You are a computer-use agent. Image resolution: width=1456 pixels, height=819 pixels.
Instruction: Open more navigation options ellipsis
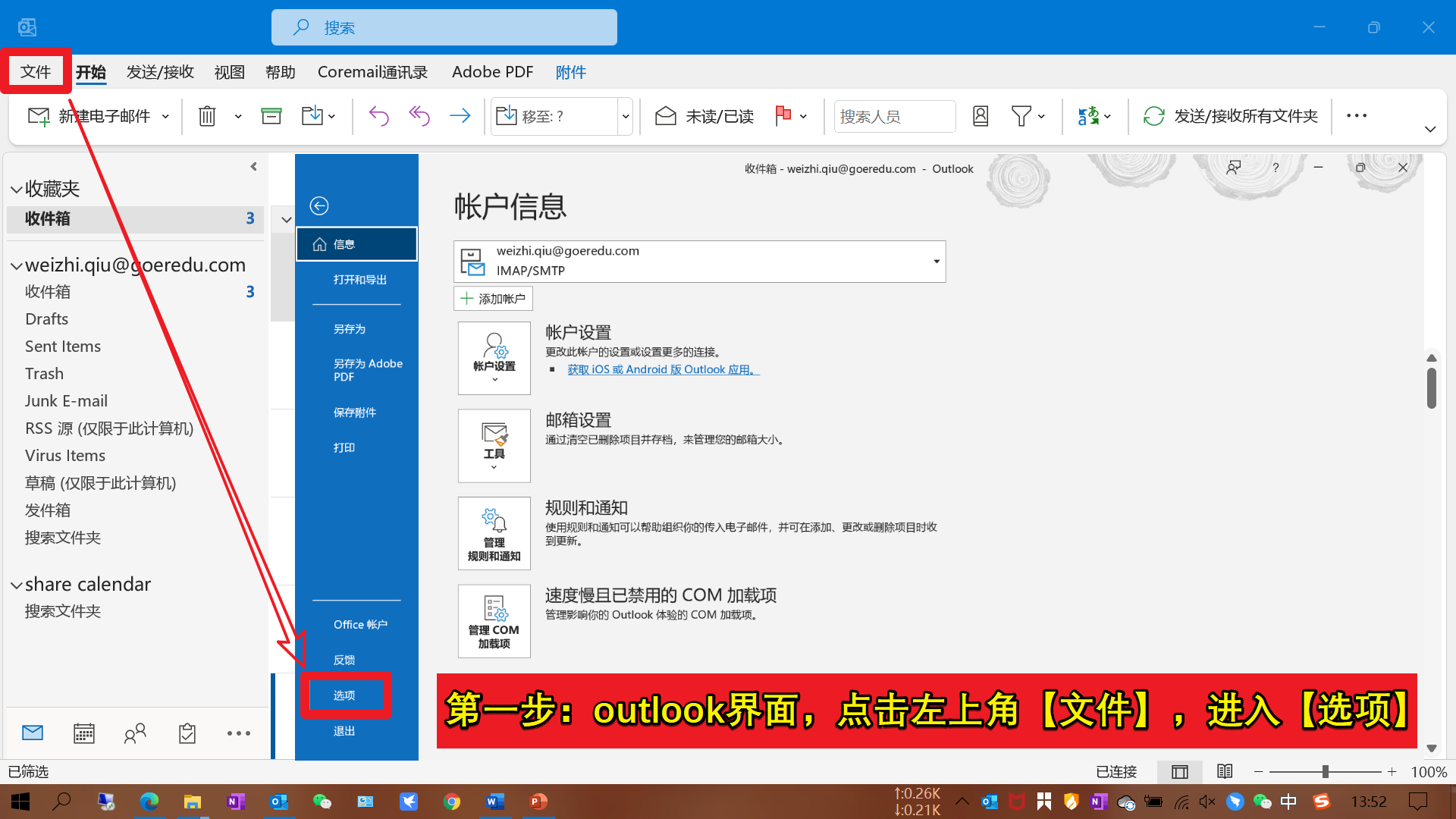239,733
